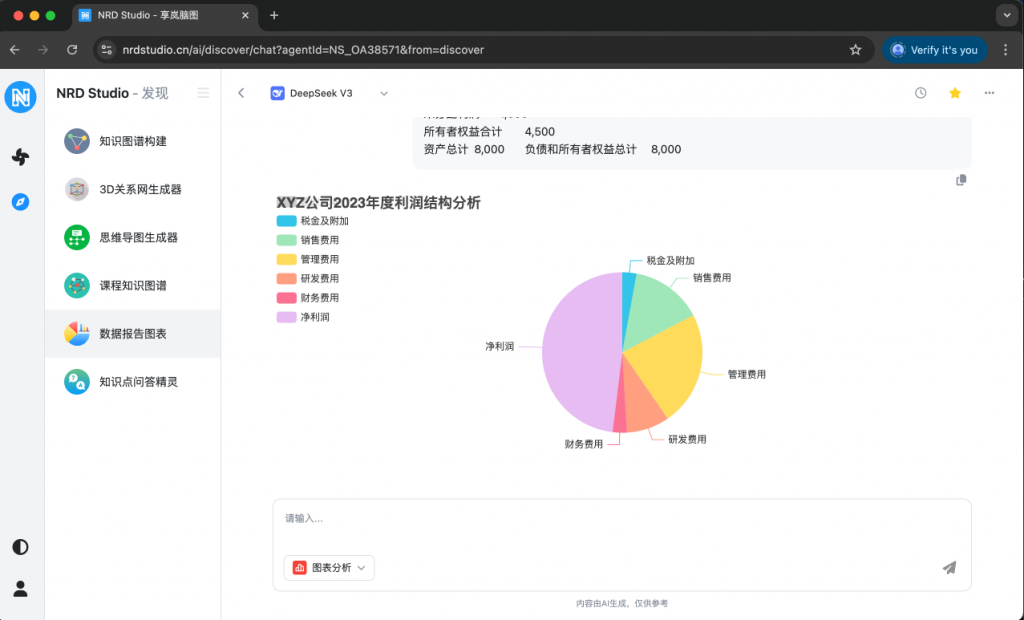Open the 图表分析 mode dropdown
The image size is (1024, 620).
tap(329, 568)
